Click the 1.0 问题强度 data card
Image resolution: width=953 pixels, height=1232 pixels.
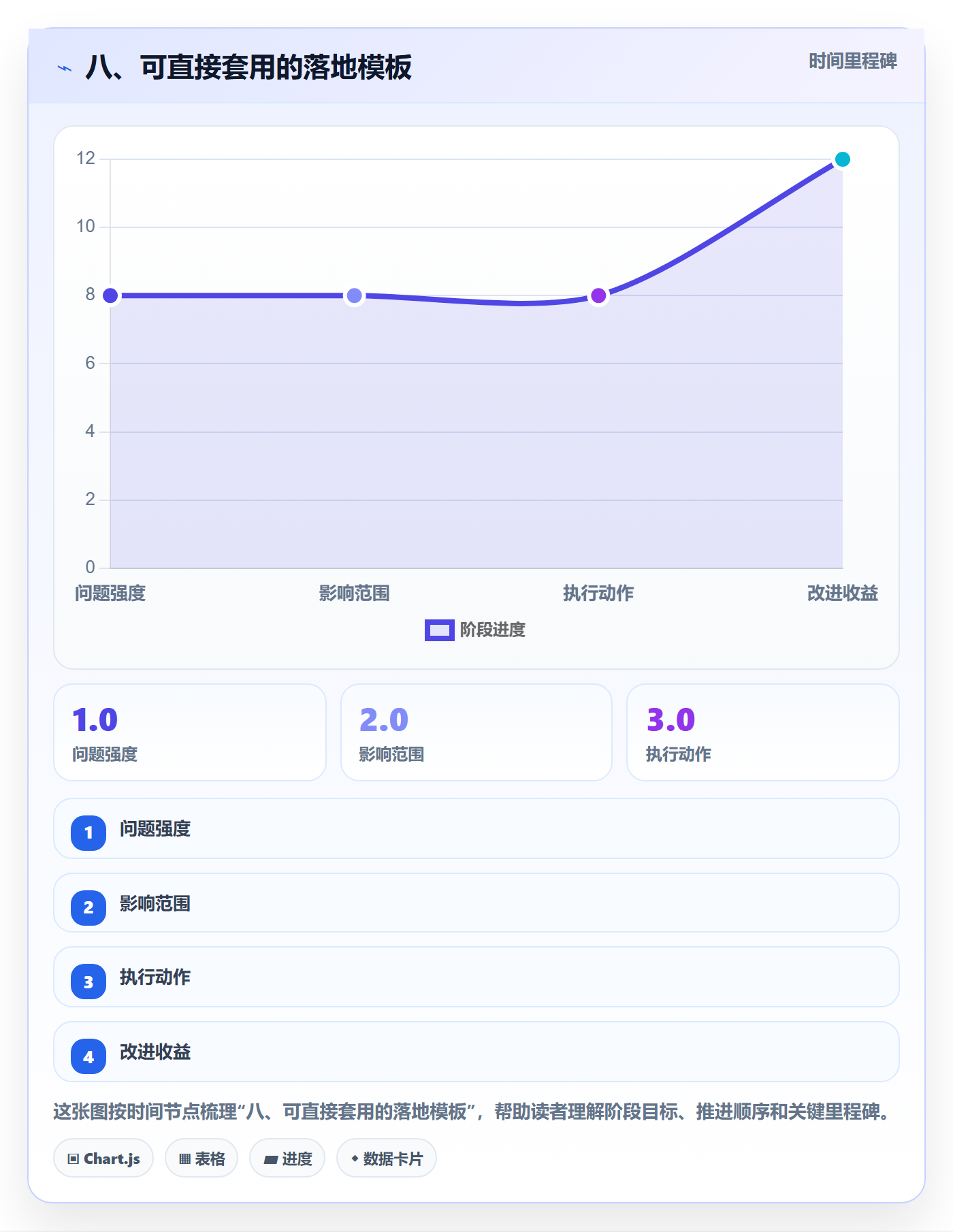(190, 732)
